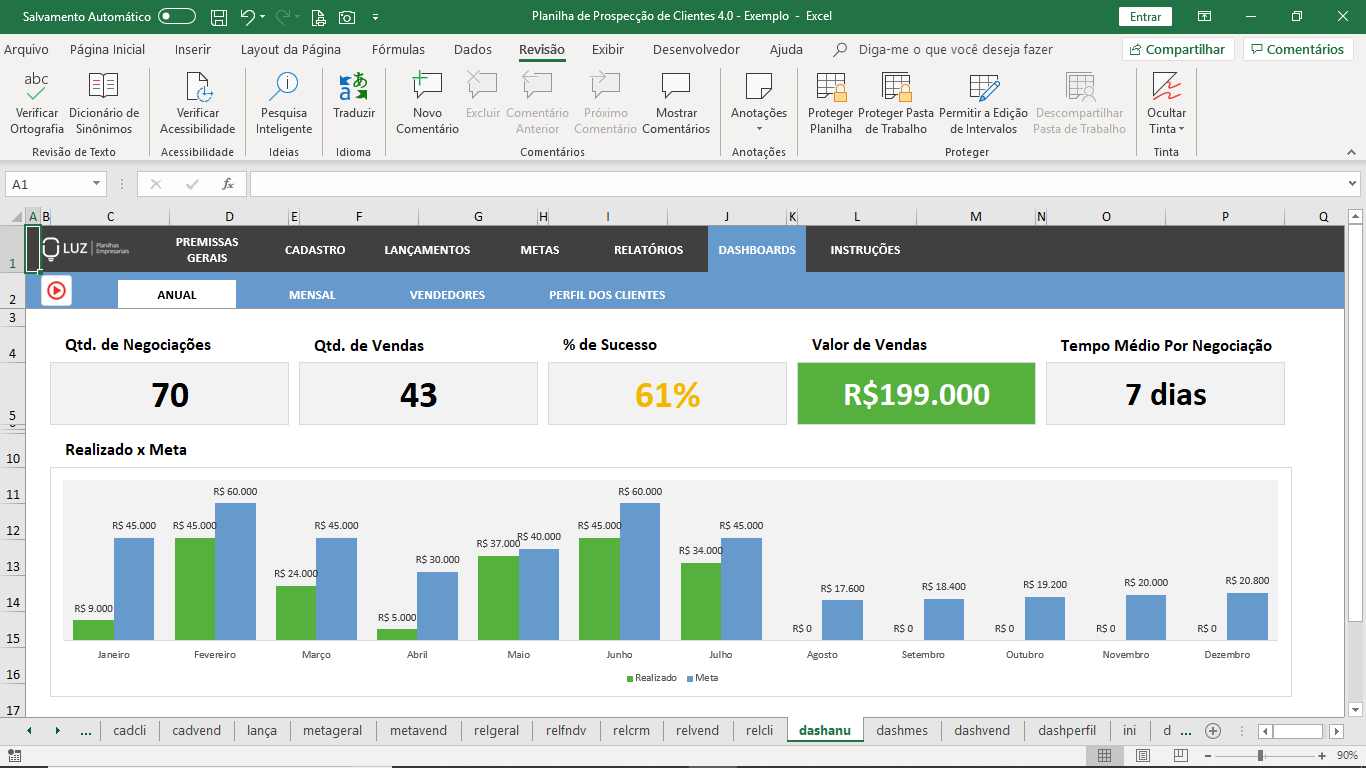Image resolution: width=1366 pixels, height=768 pixels.
Task: Open the Fórmulas ribbon tab
Action: [x=398, y=49]
